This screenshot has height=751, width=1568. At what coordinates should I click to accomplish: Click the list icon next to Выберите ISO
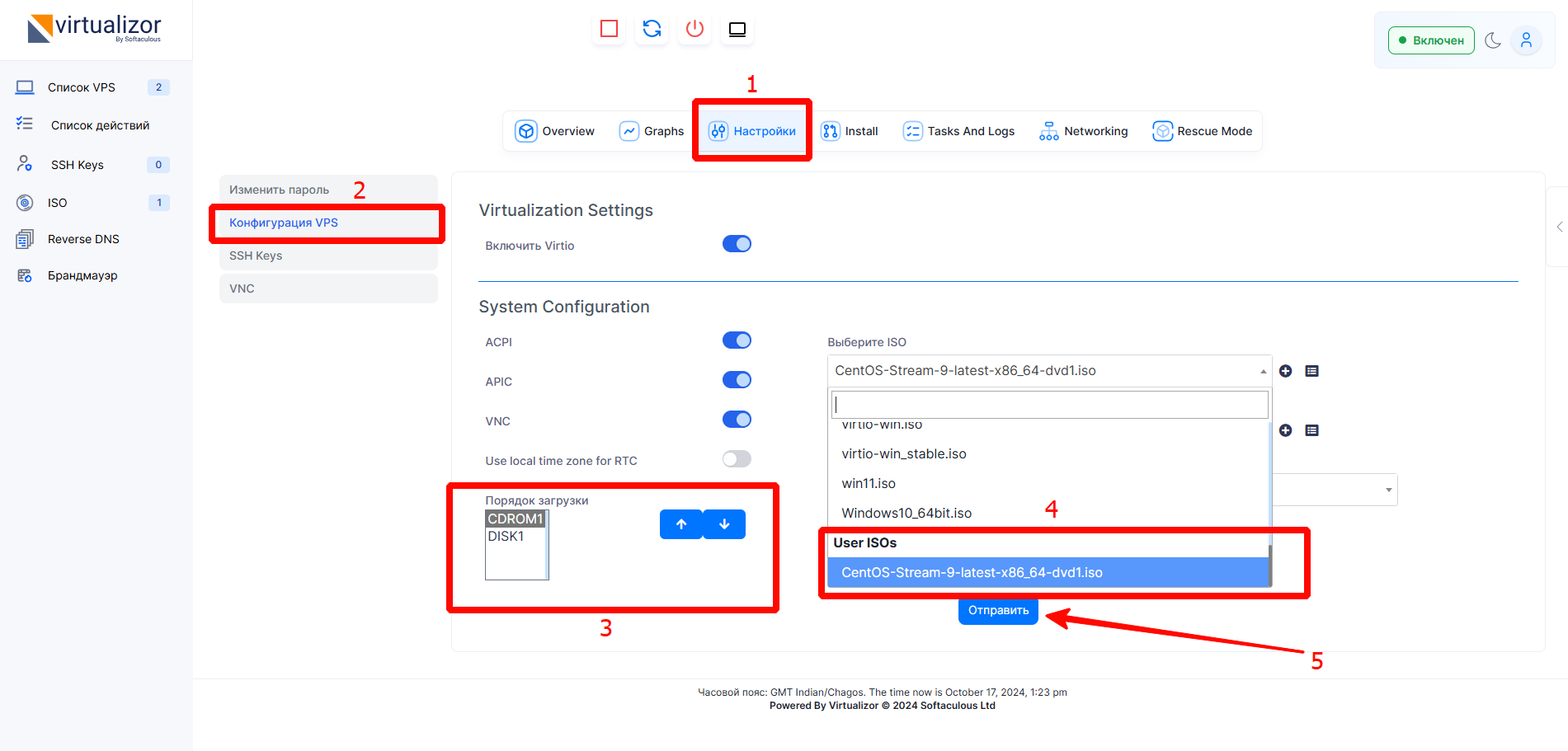pos(1311,371)
